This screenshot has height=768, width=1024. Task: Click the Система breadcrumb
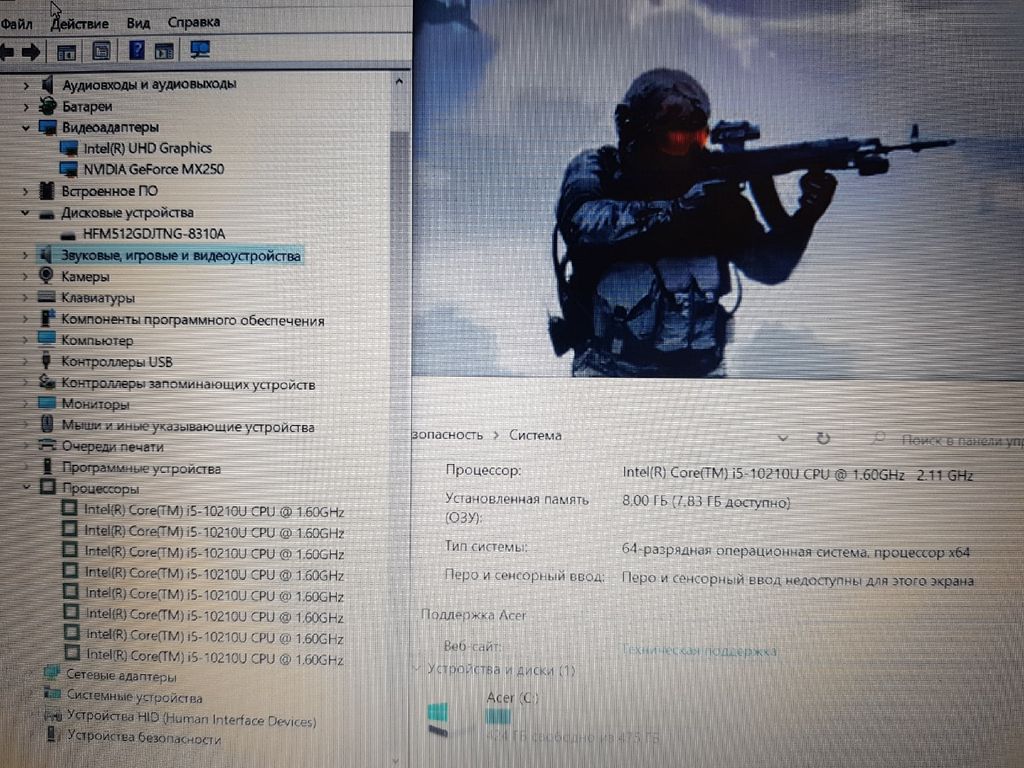pyautogui.click(x=535, y=436)
